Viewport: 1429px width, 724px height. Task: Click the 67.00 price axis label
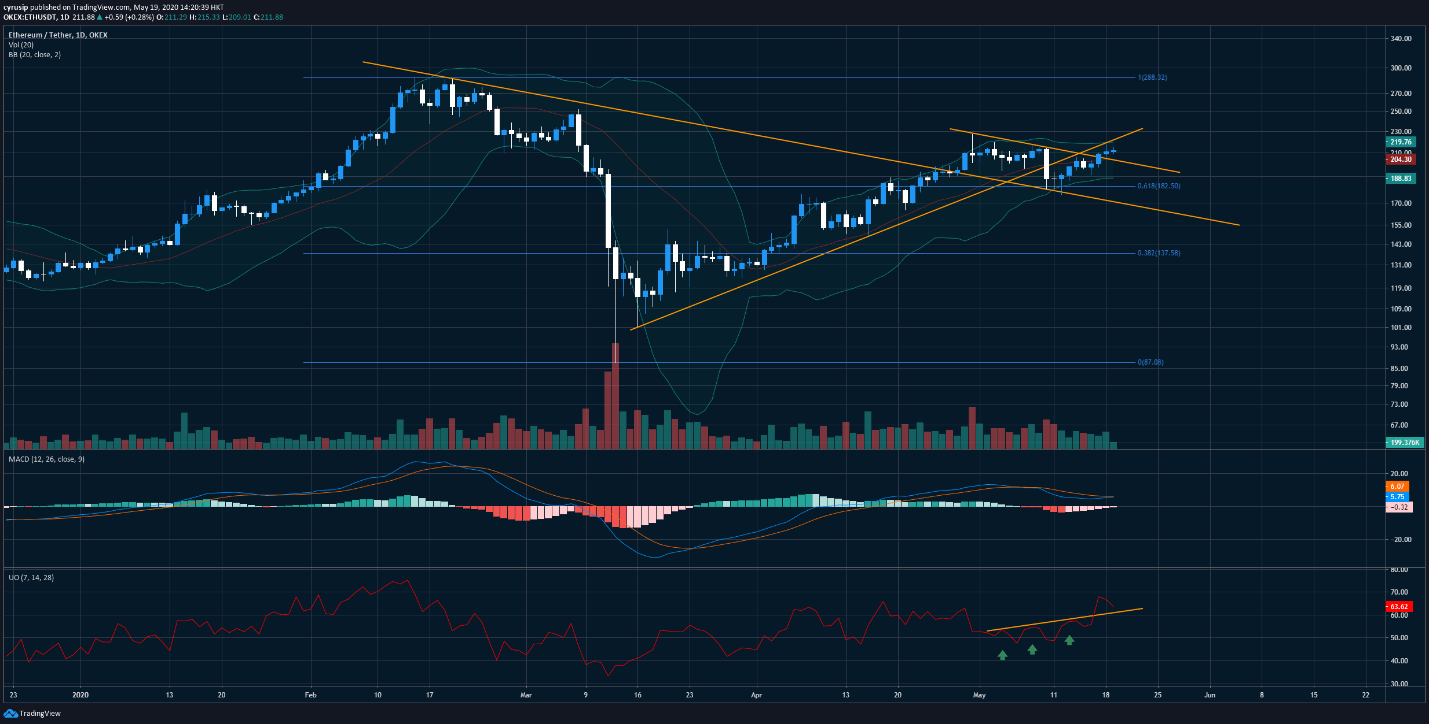(x=1398, y=424)
